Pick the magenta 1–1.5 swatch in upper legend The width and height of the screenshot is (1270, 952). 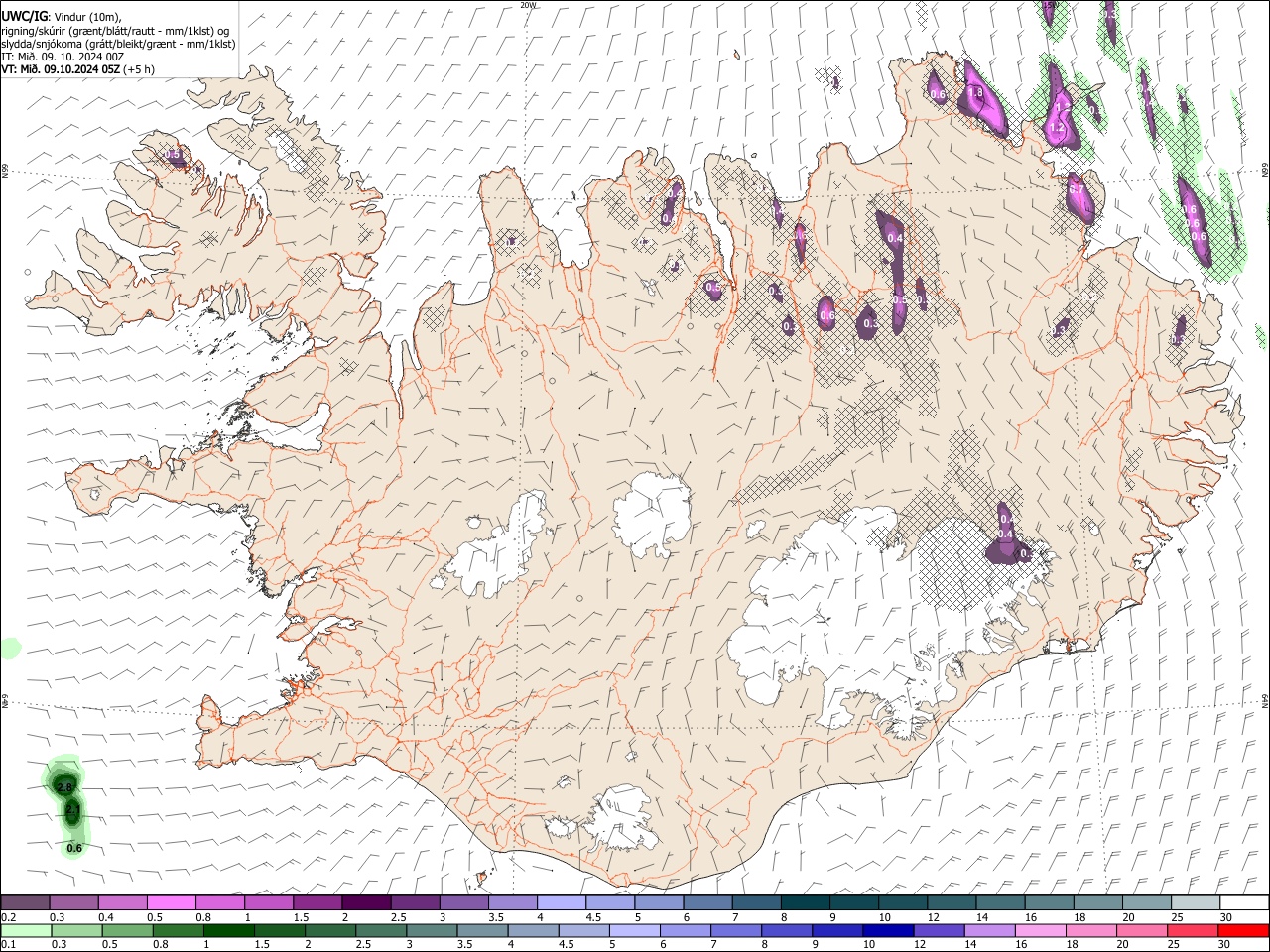point(268,901)
